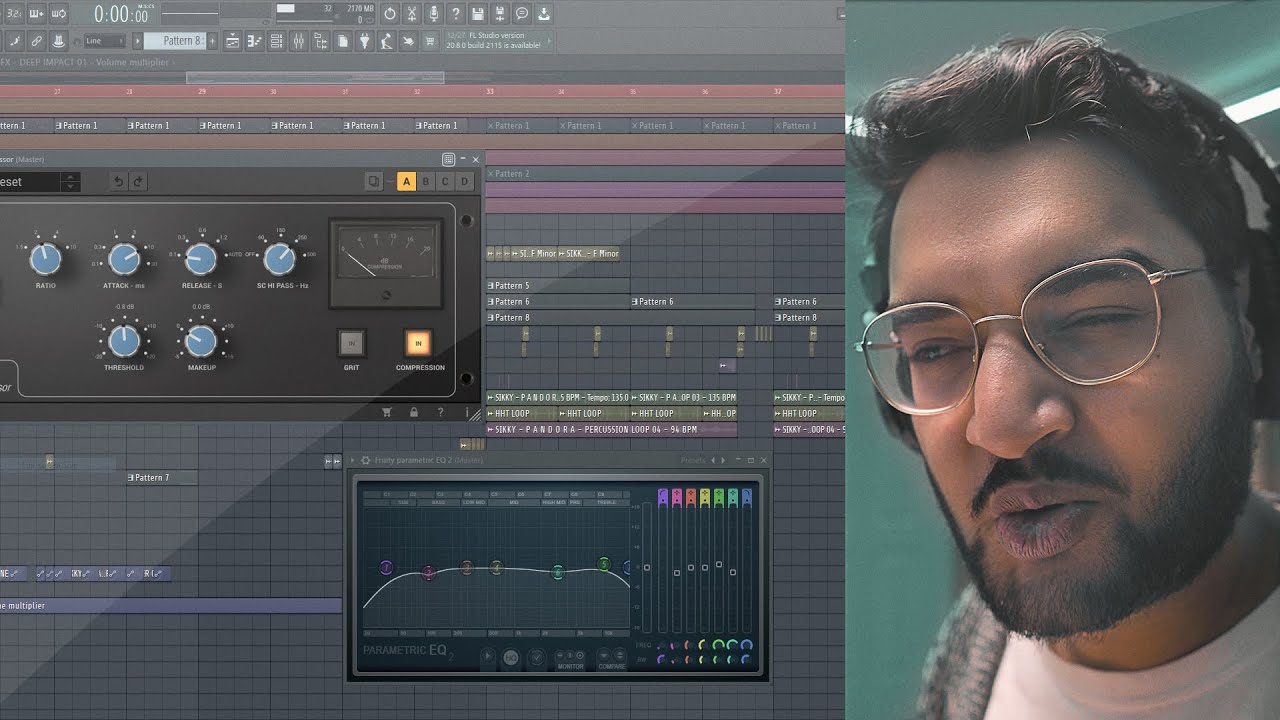The height and width of the screenshot is (720, 1280).
Task: Click the EQ previous preset arrow
Action: coord(712,461)
